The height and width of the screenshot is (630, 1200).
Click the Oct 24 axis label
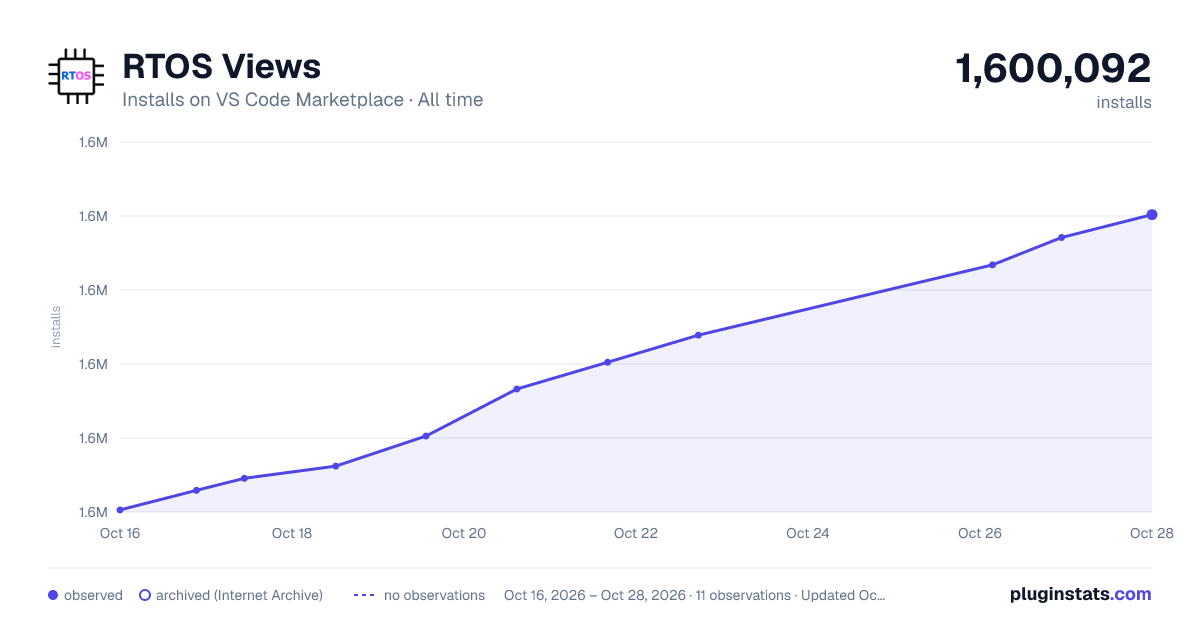pos(808,533)
